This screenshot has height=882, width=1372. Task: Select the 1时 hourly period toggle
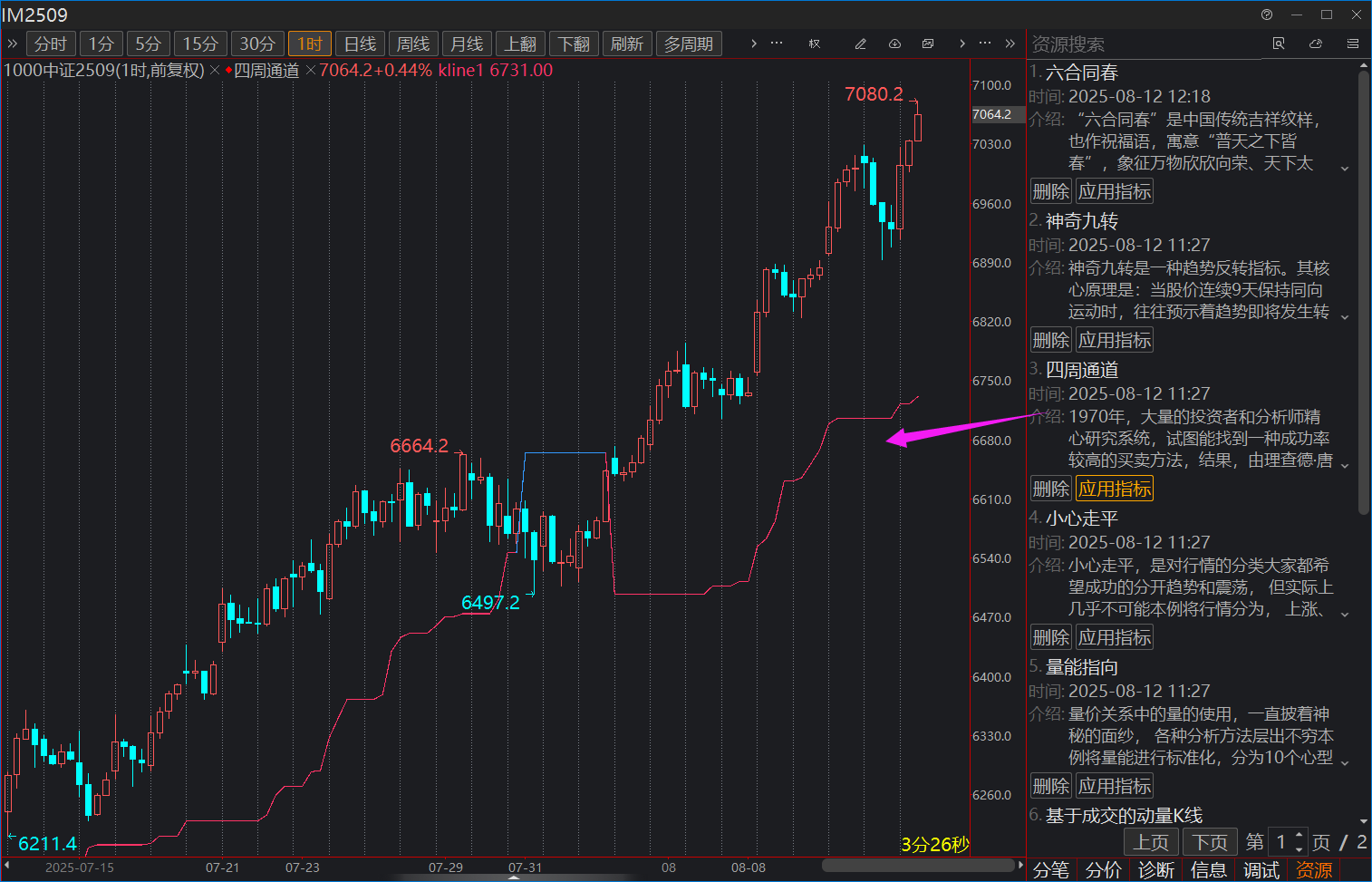pos(310,44)
